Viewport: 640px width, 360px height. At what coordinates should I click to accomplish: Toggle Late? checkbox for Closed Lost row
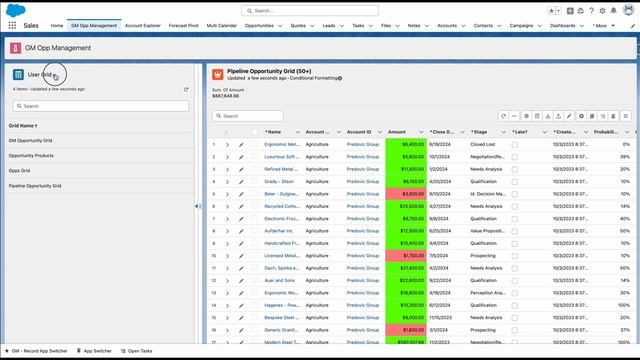coord(515,144)
